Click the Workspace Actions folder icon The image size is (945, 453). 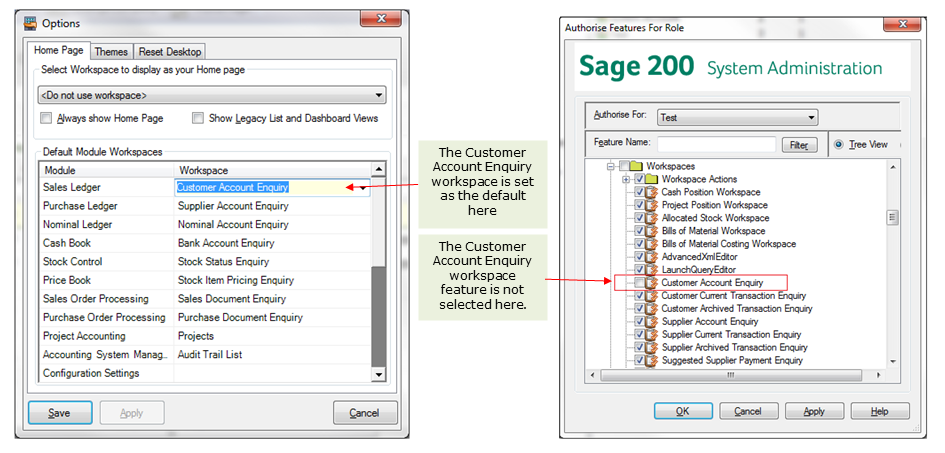coord(652,179)
